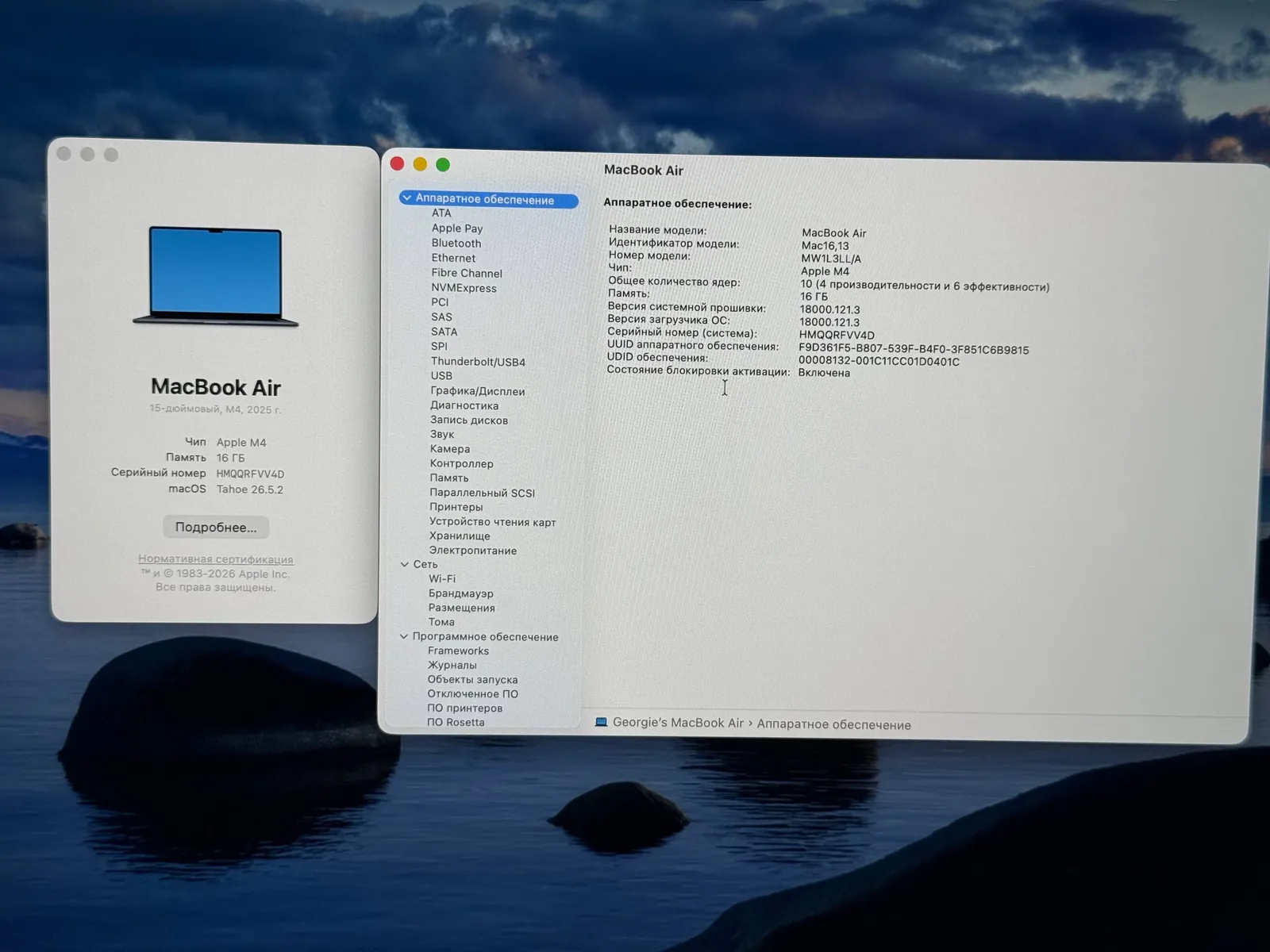This screenshot has width=1270, height=952.
Task: Select Камера in the sidebar
Action: [450, 449]
